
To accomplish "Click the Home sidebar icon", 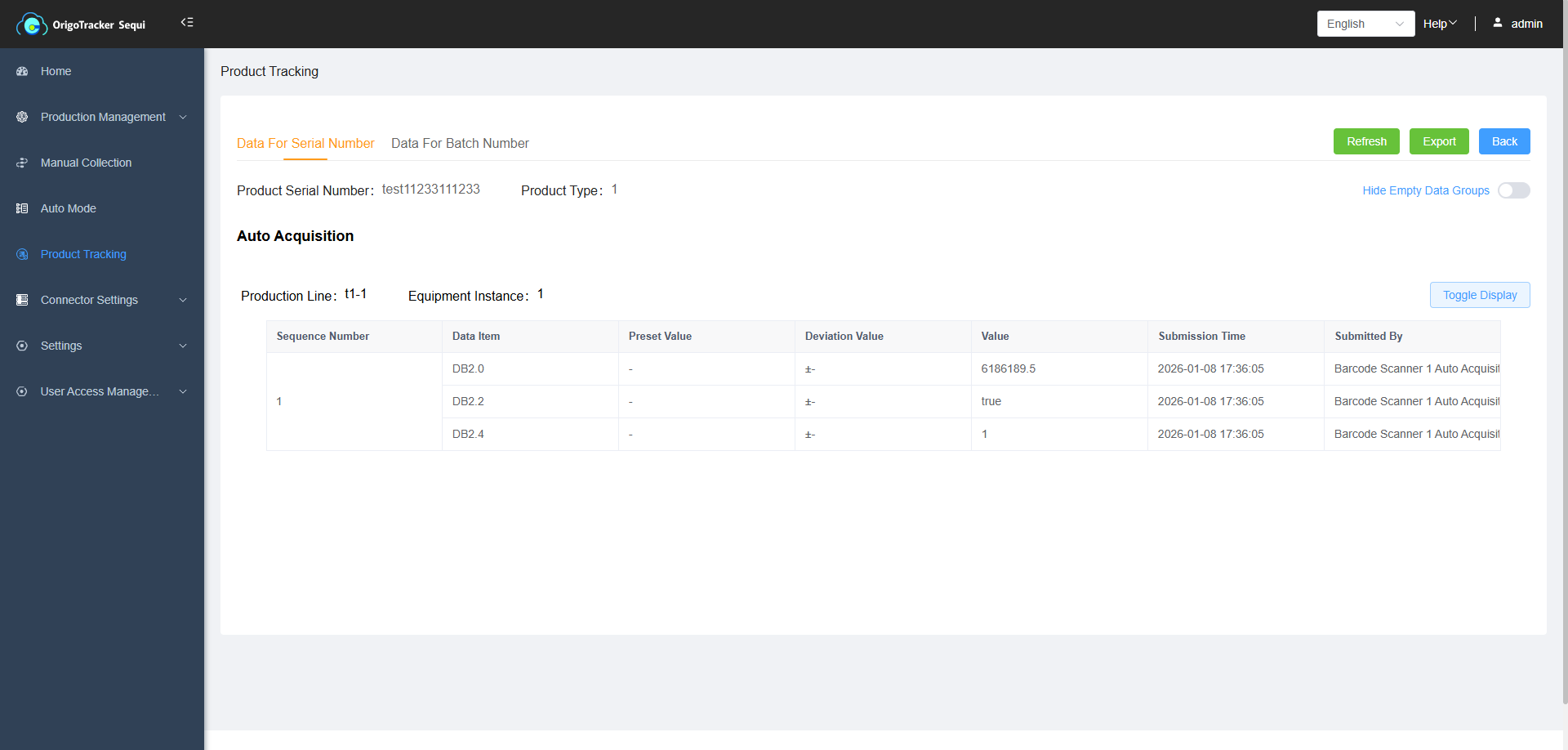I will point(22,72).
